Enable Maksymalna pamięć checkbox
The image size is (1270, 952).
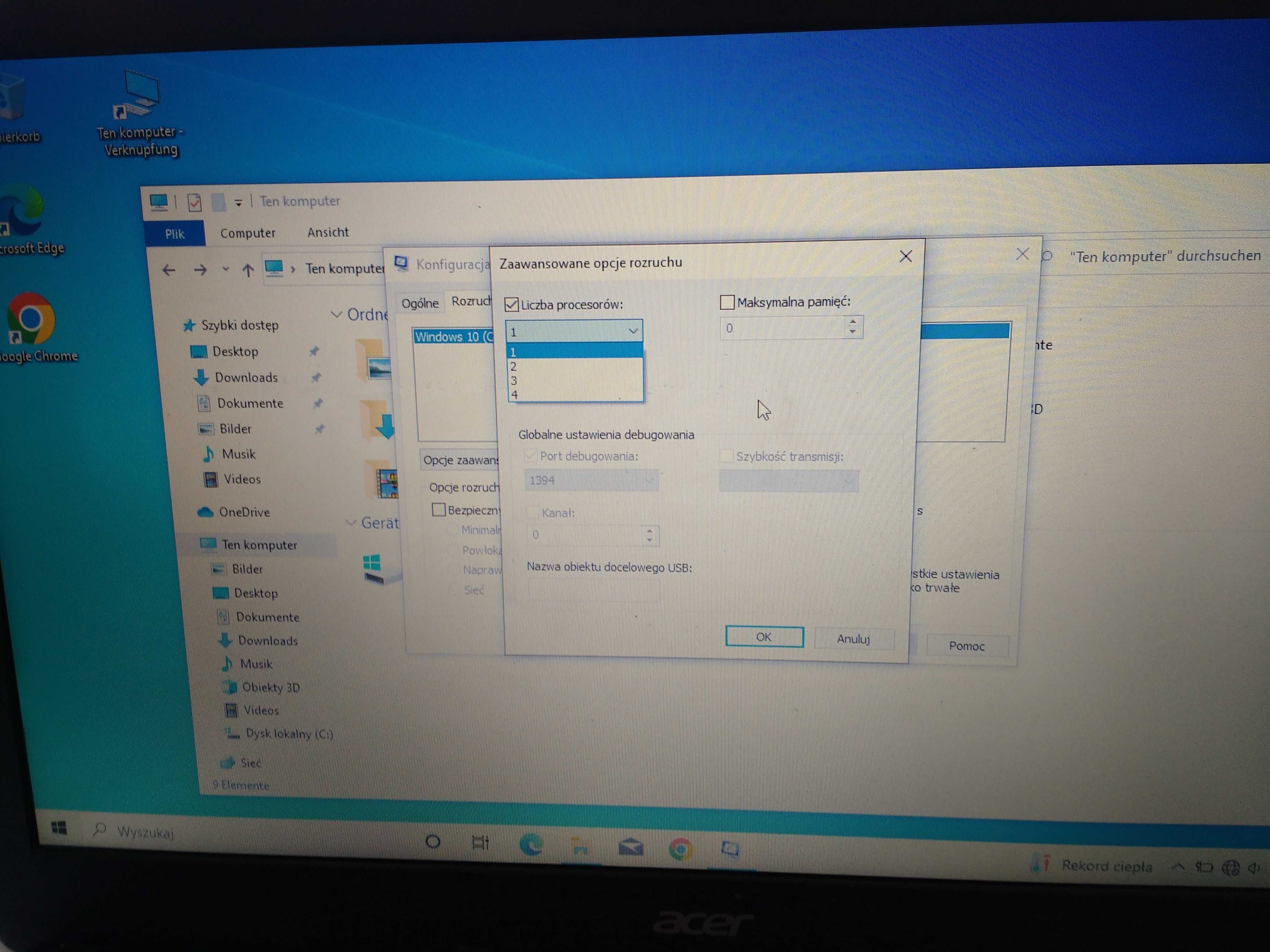[727, 302]
